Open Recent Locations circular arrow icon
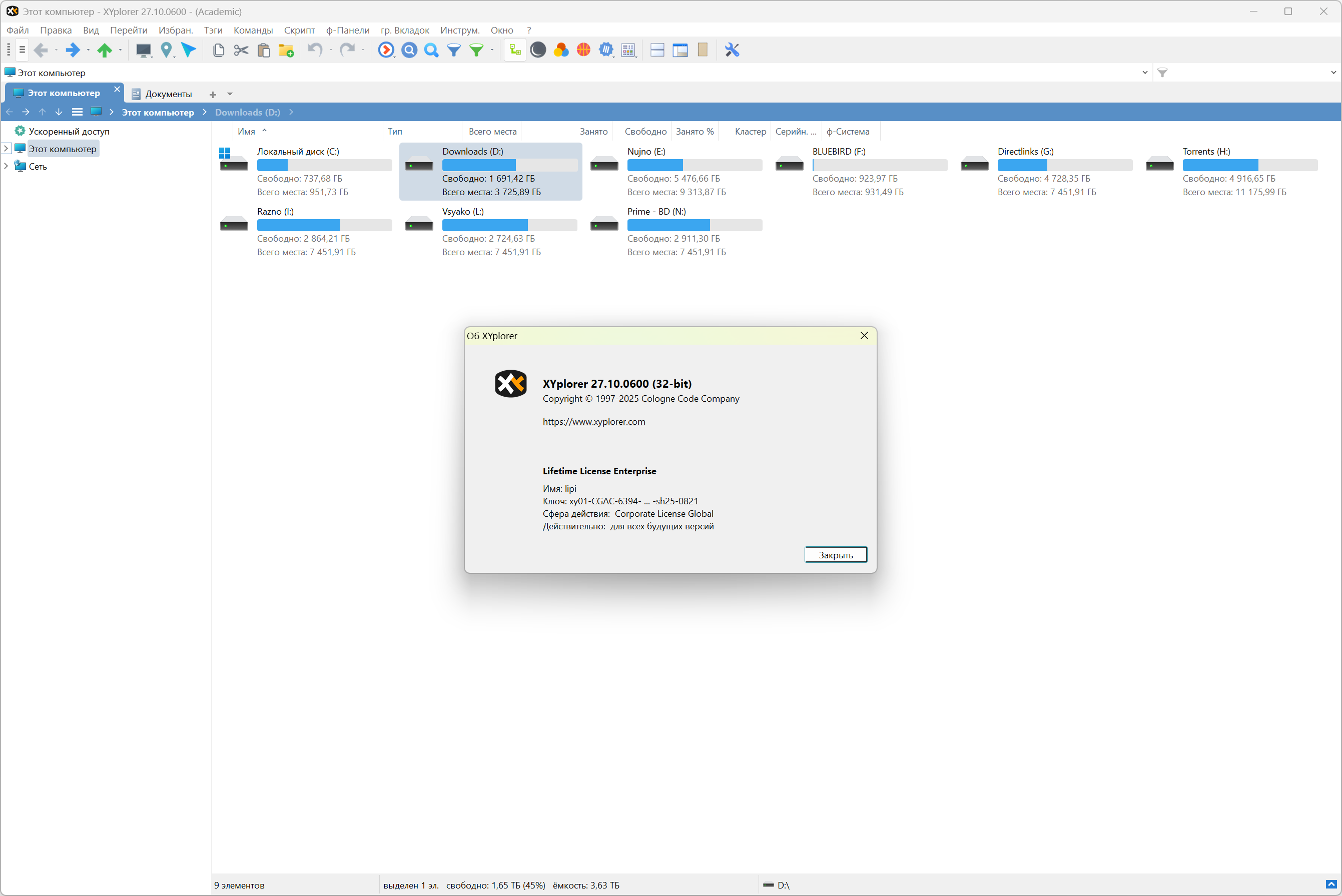The image size is (1342, 896). pyautogui.click(x=386, y=51)
